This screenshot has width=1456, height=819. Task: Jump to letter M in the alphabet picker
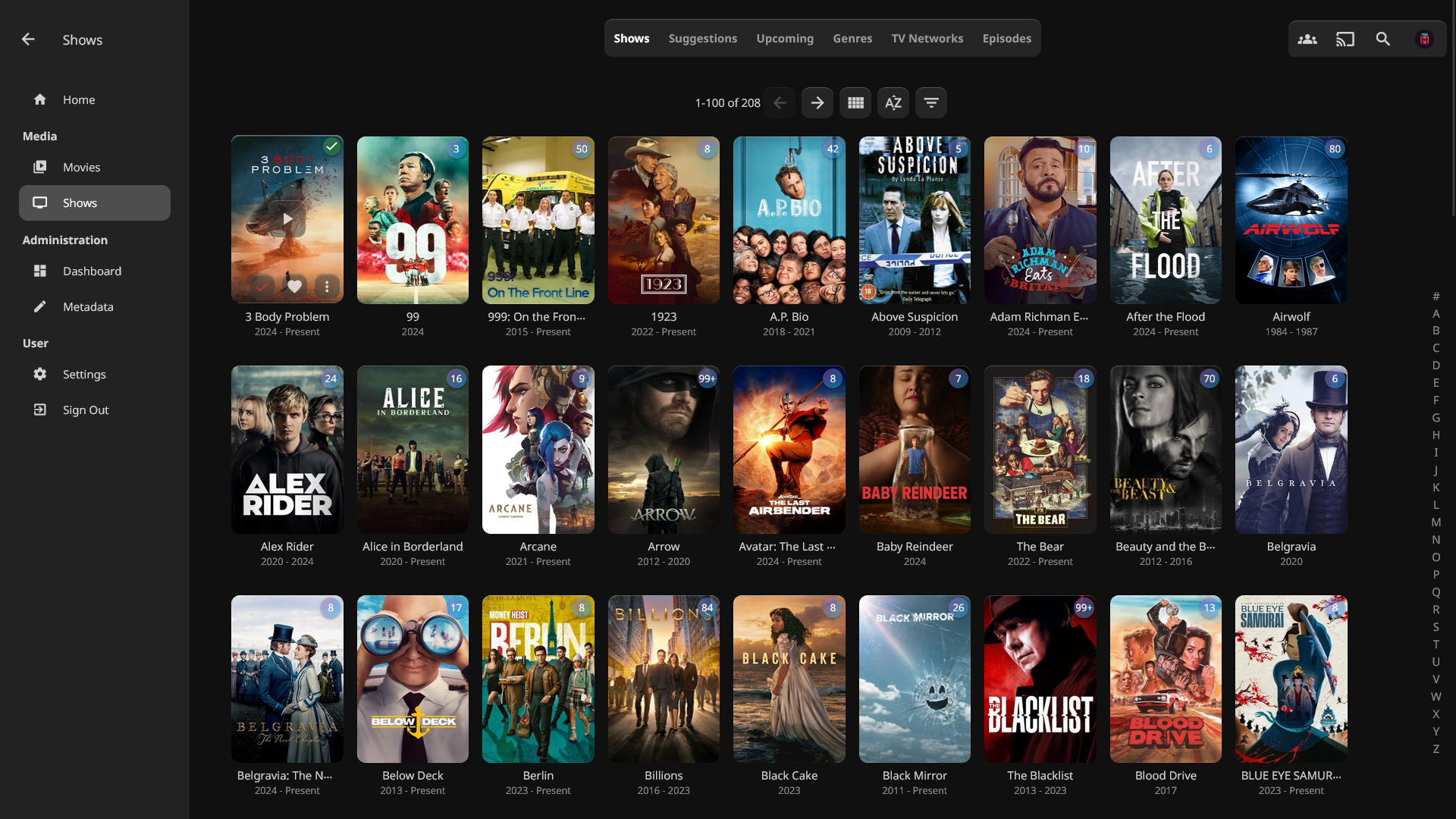[1436, 522]
